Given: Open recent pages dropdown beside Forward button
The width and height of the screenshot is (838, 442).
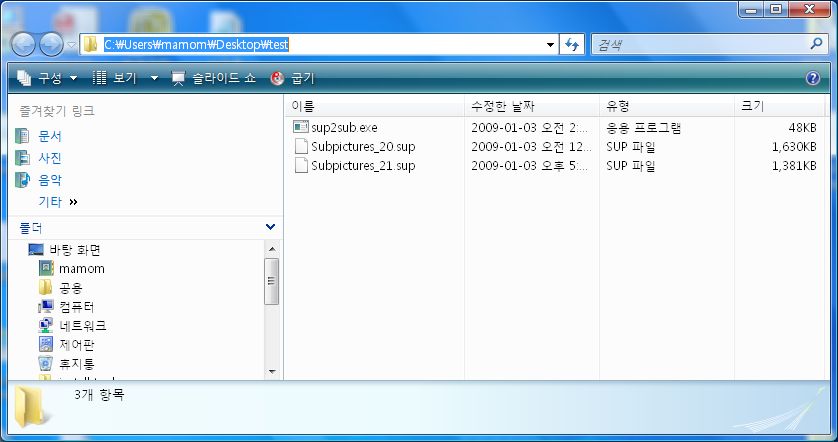Looking at the screenshot, I should point(71,45).
